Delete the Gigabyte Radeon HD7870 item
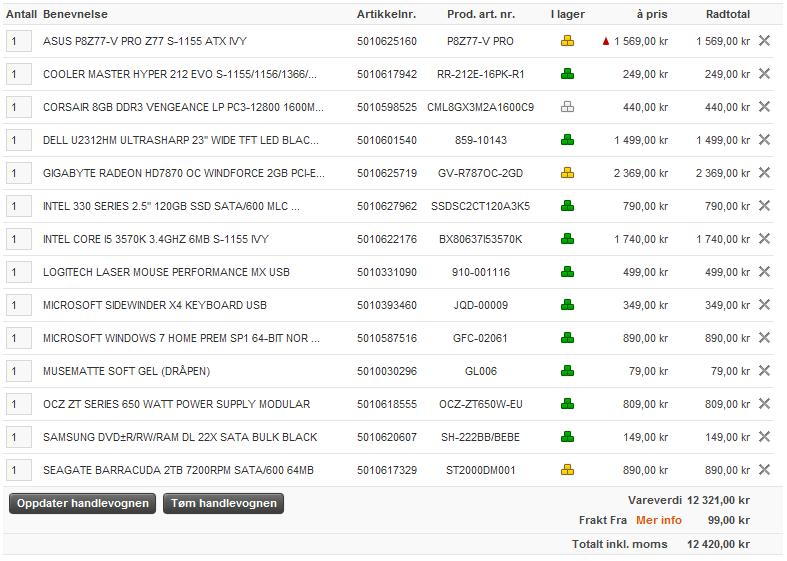787x561 pixels. pyautogui.click(x=764, y=173)
